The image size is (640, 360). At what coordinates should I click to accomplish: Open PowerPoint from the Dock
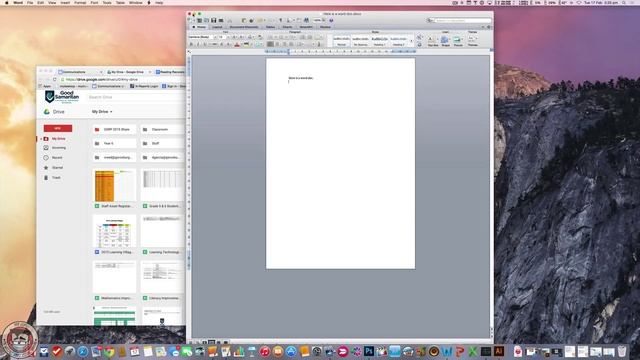point(460,351)
